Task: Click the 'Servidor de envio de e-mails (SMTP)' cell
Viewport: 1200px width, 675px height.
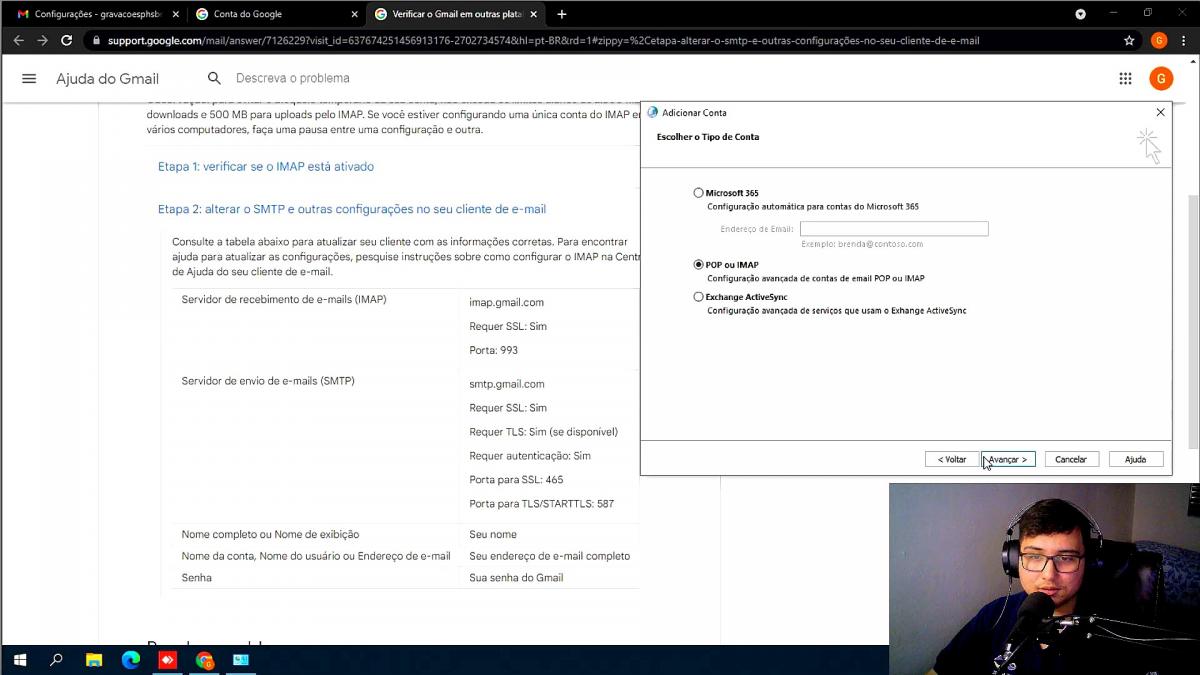Action: tap(268, 381)
